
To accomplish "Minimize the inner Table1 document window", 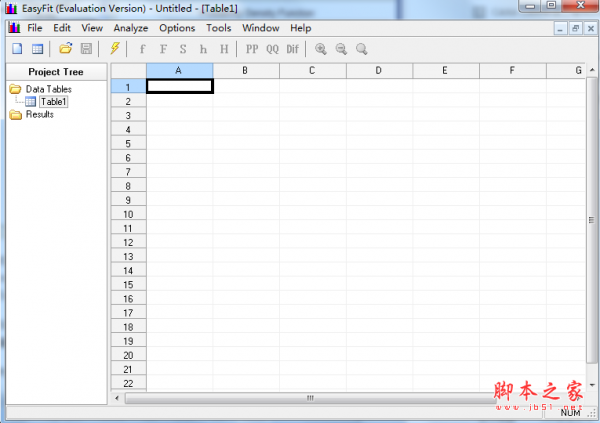I will [560, 28].
